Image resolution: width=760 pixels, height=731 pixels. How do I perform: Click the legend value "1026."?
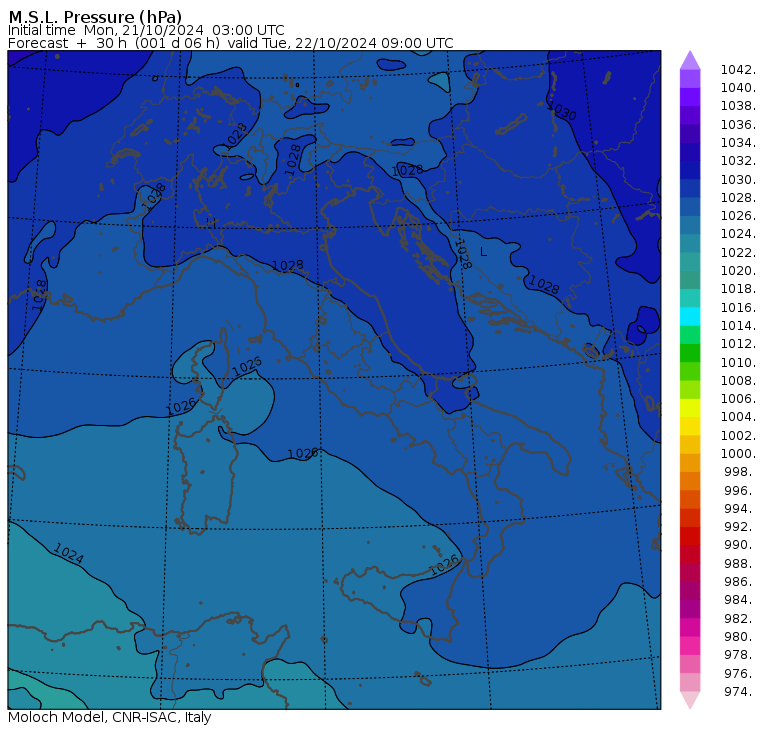(x=738, y=215)
